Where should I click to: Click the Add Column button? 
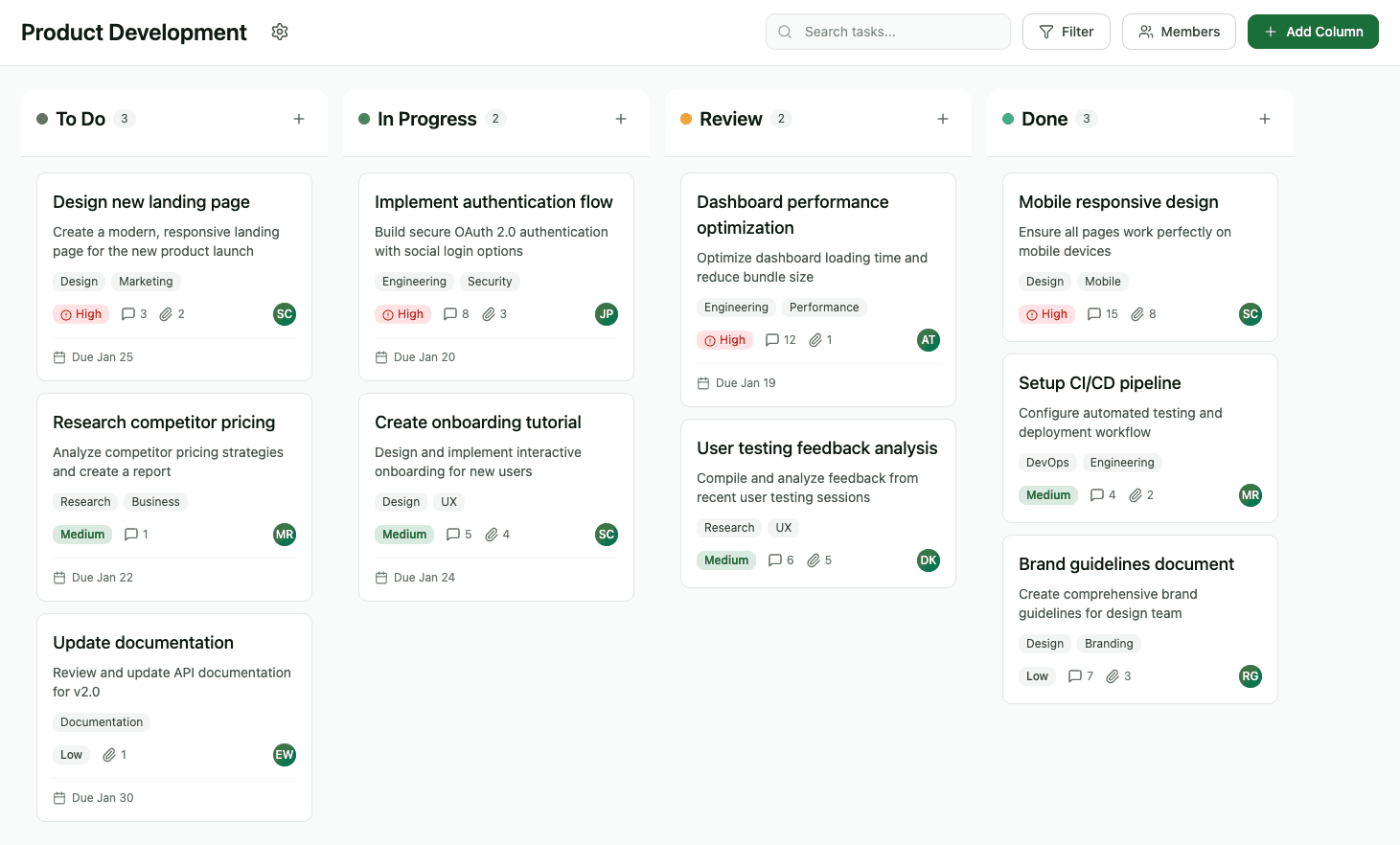1313,32
